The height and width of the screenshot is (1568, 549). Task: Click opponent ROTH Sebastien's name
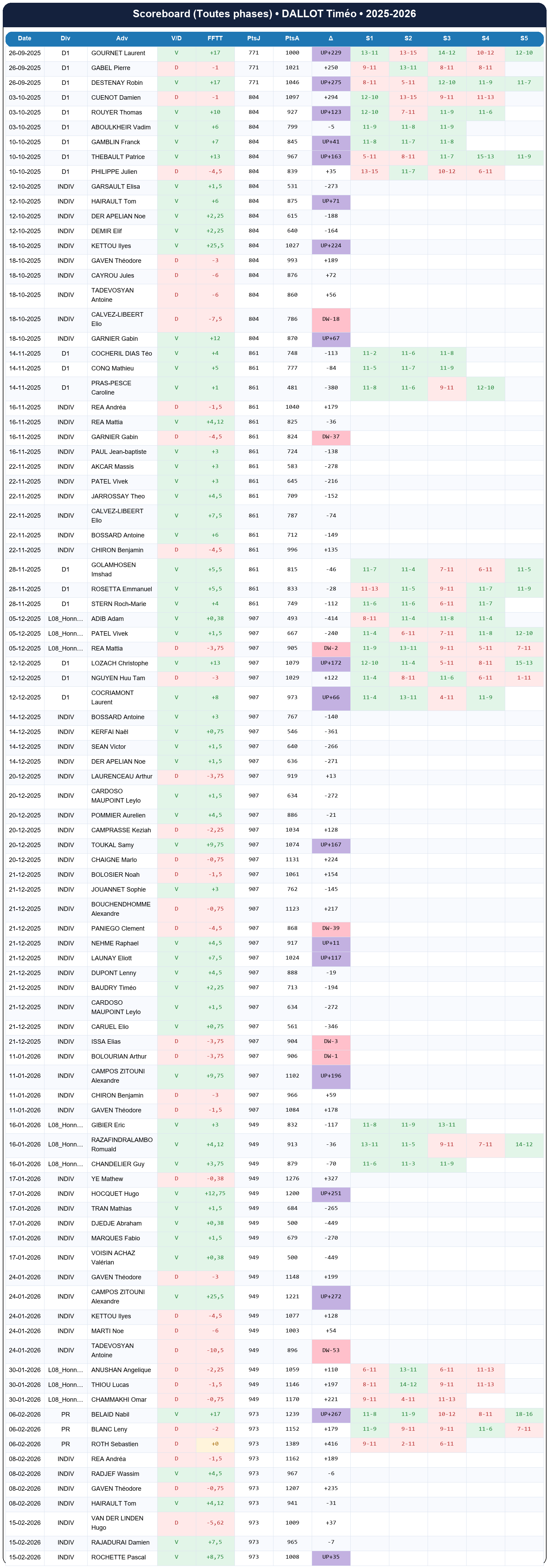click(x=114, y=1444)
